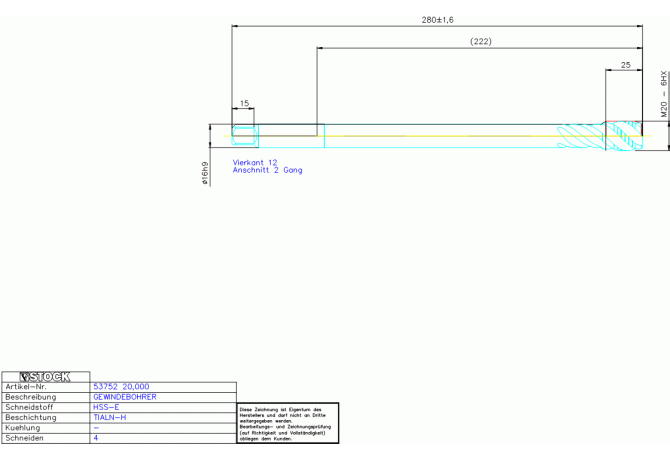Click the Kuehlung label cell

(46, 428)
